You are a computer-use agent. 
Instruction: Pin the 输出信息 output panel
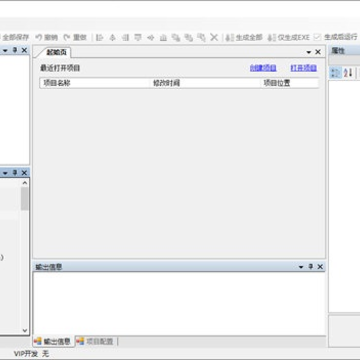click(311, 267)
